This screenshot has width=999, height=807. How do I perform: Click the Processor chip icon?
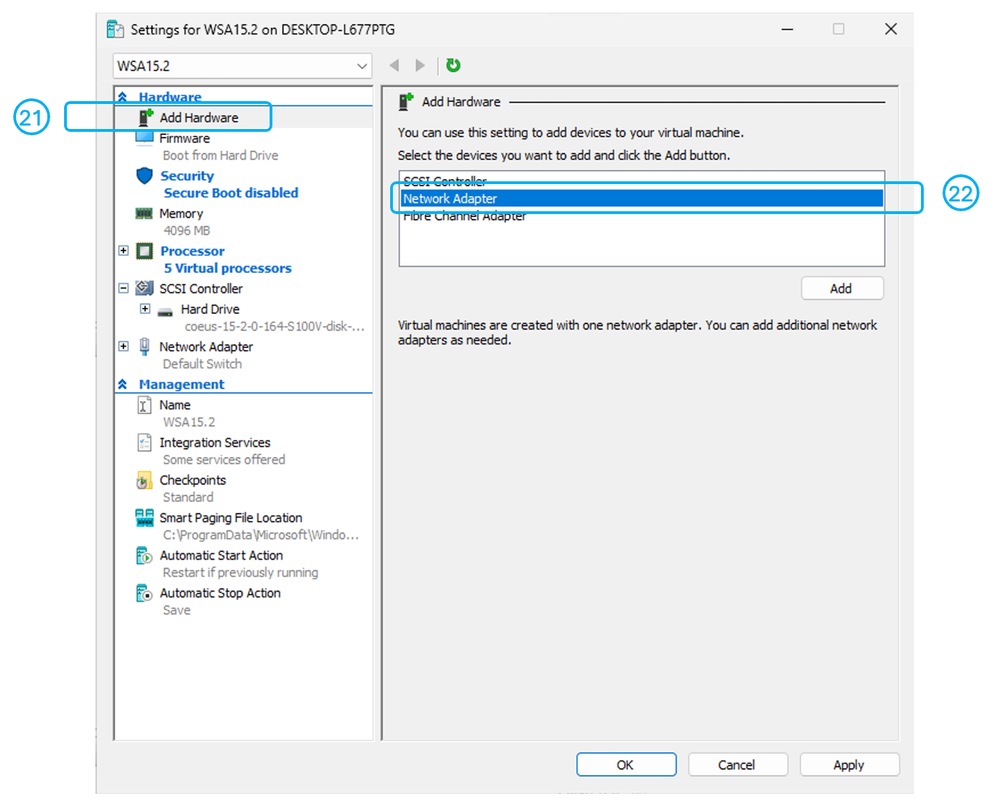pyautogui.click(x=145, y=251)
